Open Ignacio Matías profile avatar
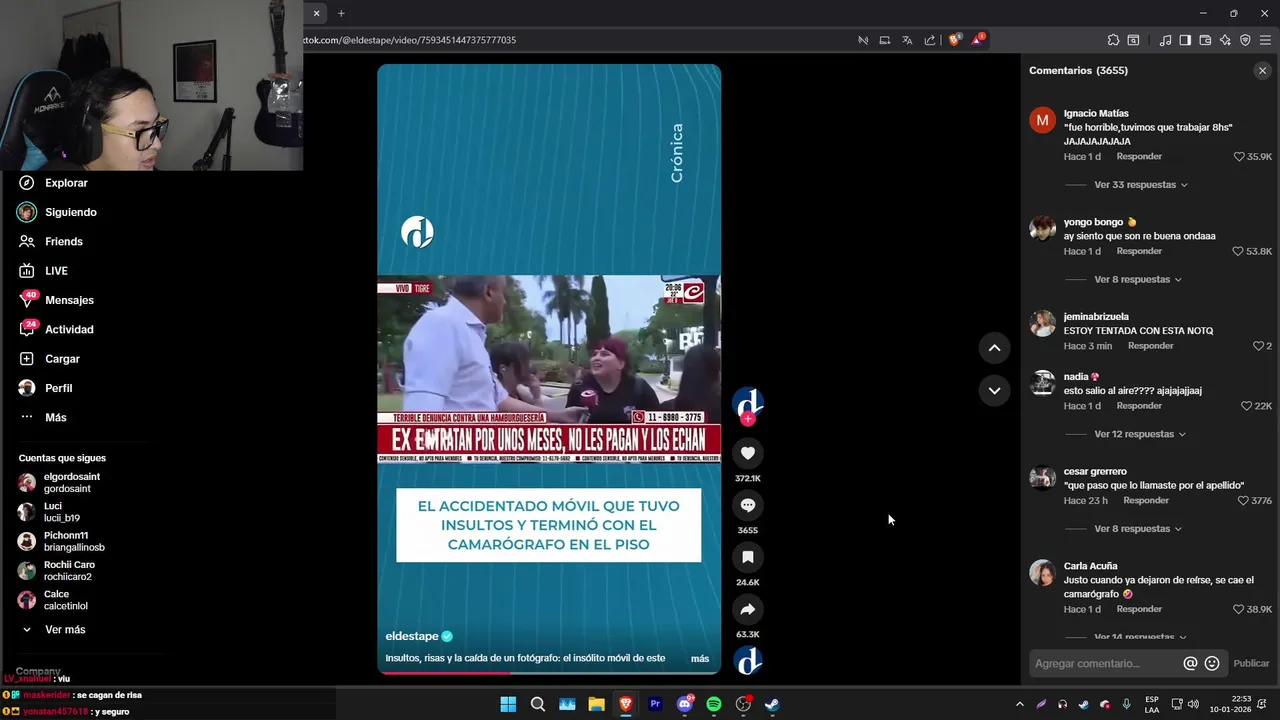Image resolution: width=1280 pixels, height=720 pixels. tap(1042, 120)
